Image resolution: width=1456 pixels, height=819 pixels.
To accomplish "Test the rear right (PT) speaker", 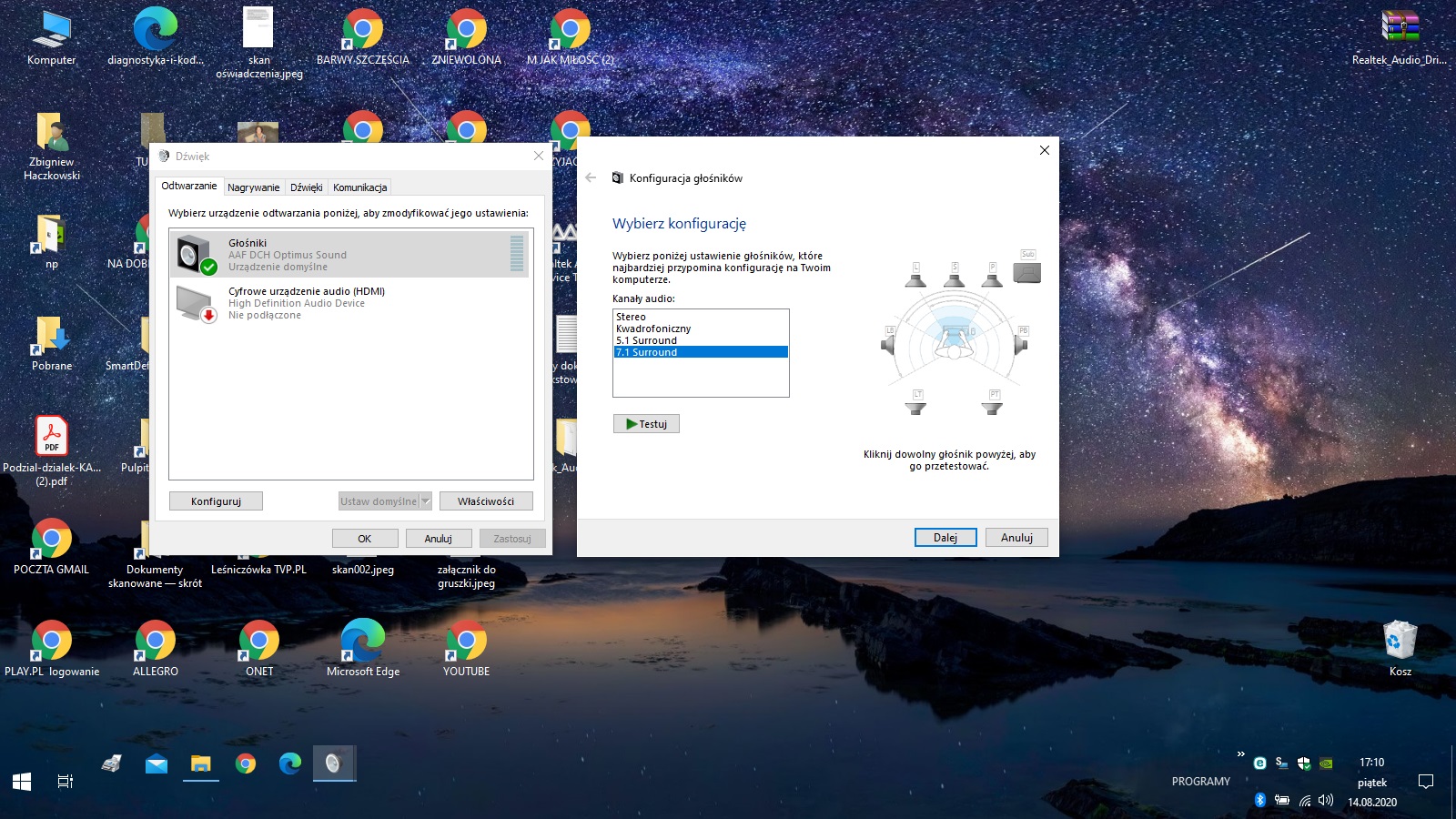I will coord(993,402).
